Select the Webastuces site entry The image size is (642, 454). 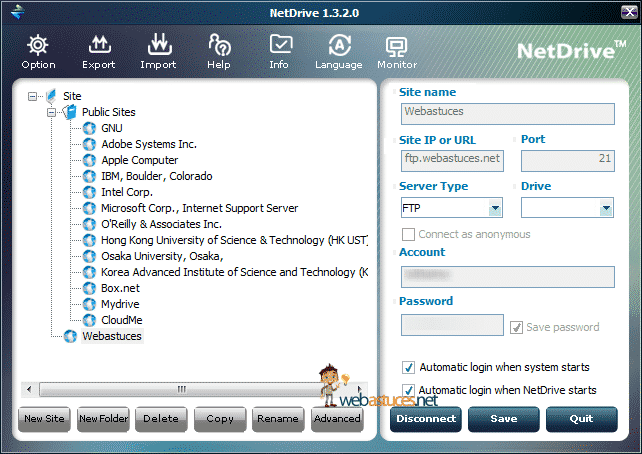pos(111,336)
